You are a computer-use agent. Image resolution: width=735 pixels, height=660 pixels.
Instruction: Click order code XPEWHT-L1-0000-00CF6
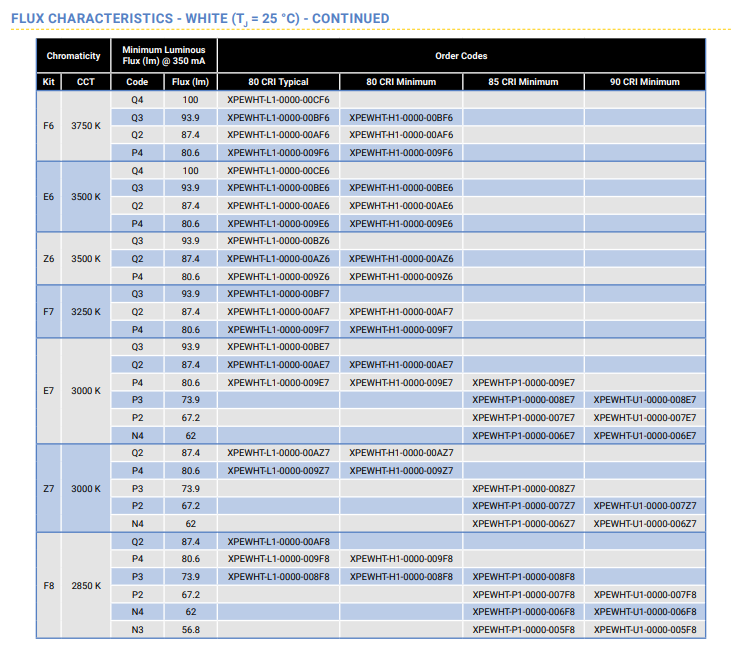(x=278, y=100)
